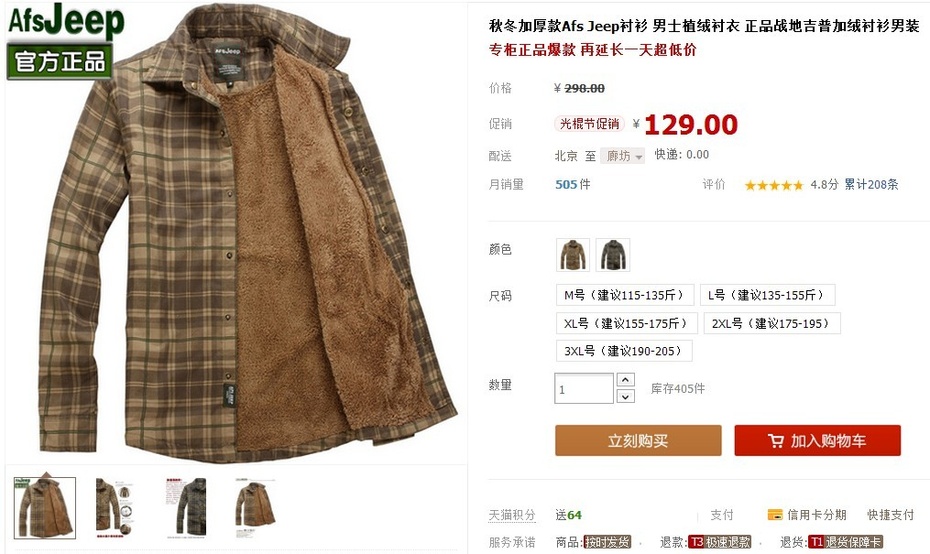
Task: Choose the 3XL号（建议190-205）size option
Action: click(x=624, y=351)
